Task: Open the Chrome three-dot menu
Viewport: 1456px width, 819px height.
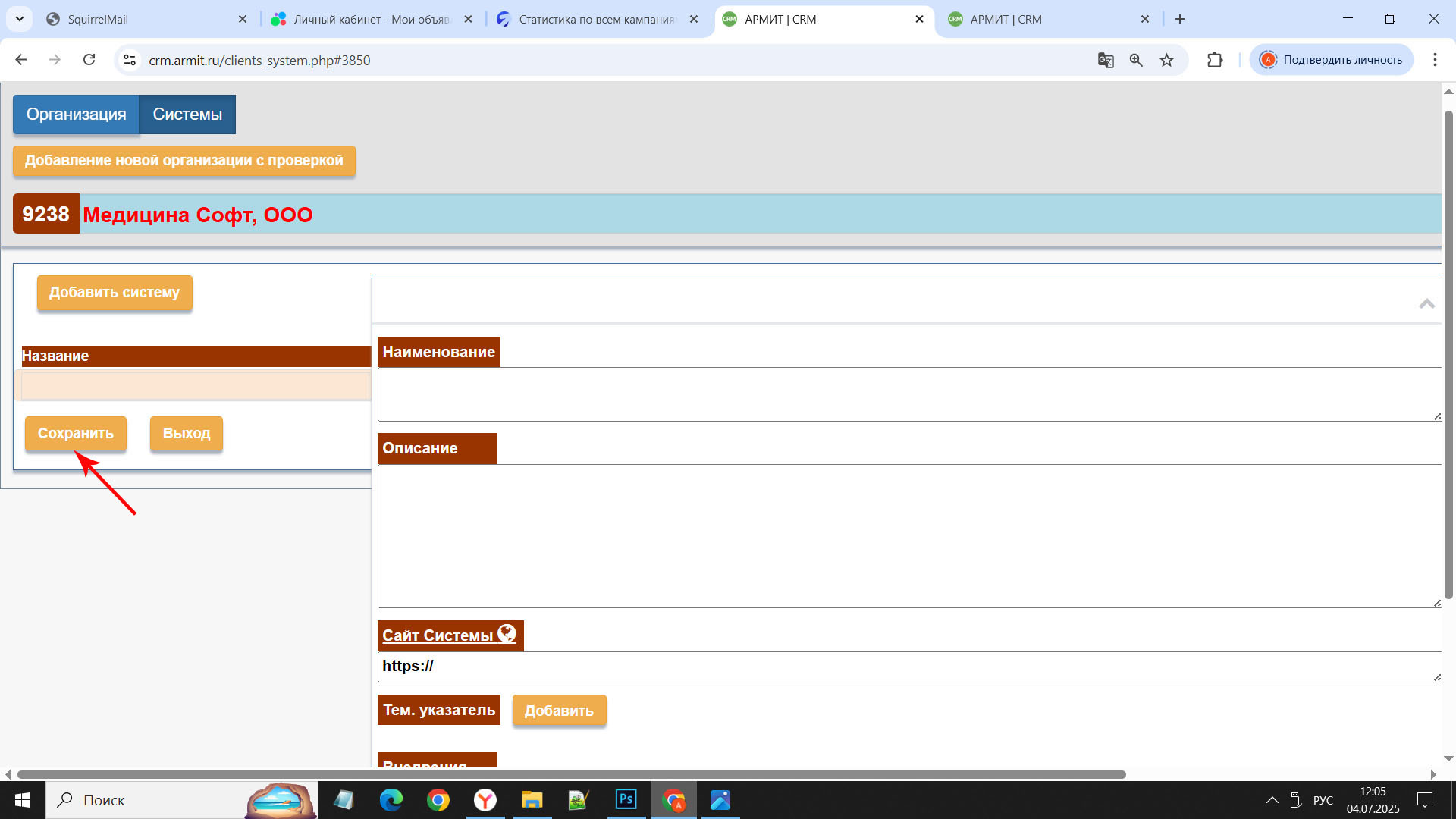Action: click(x=1435, y=60)
